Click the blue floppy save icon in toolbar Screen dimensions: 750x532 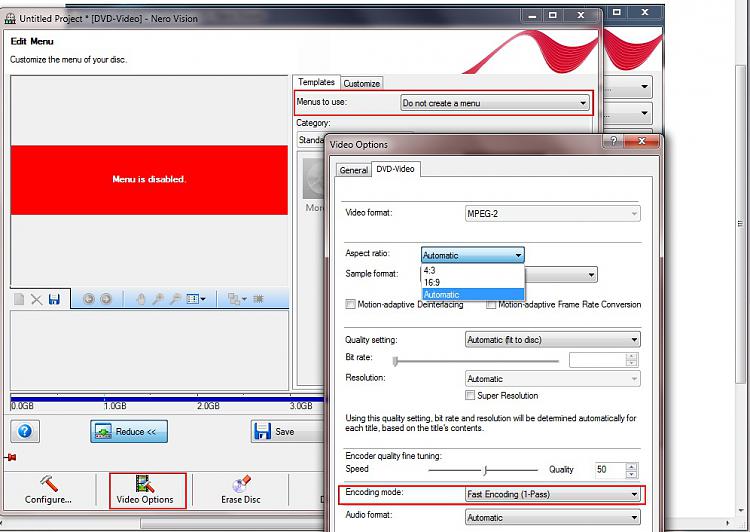click(x=54, y=299)
